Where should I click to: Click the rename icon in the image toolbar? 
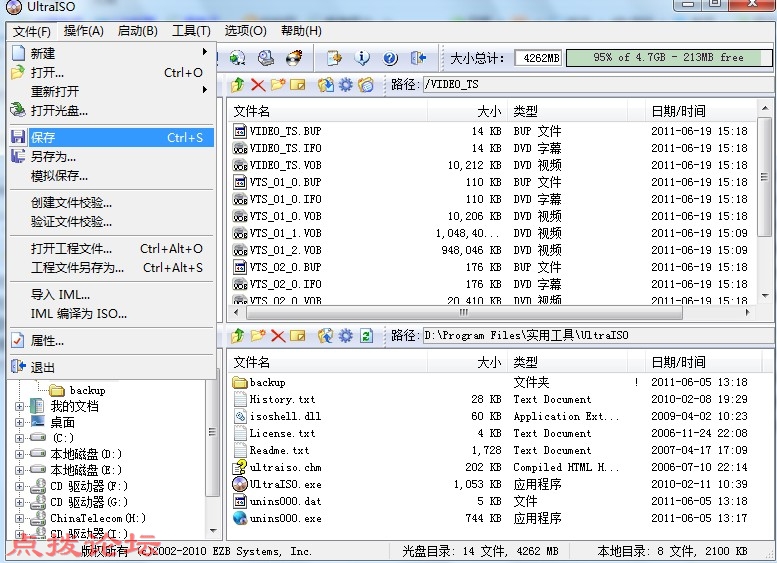(x=297, y=85)
